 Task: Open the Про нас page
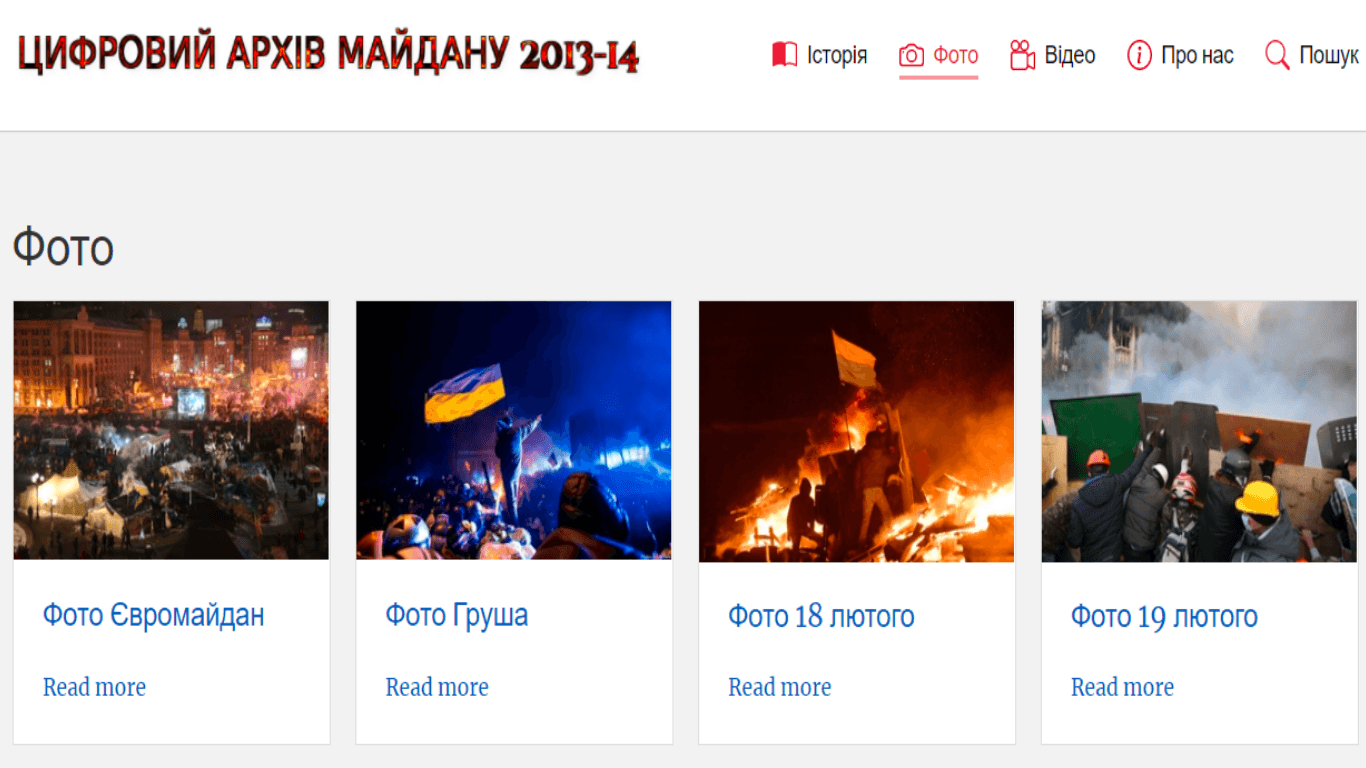1197,55
